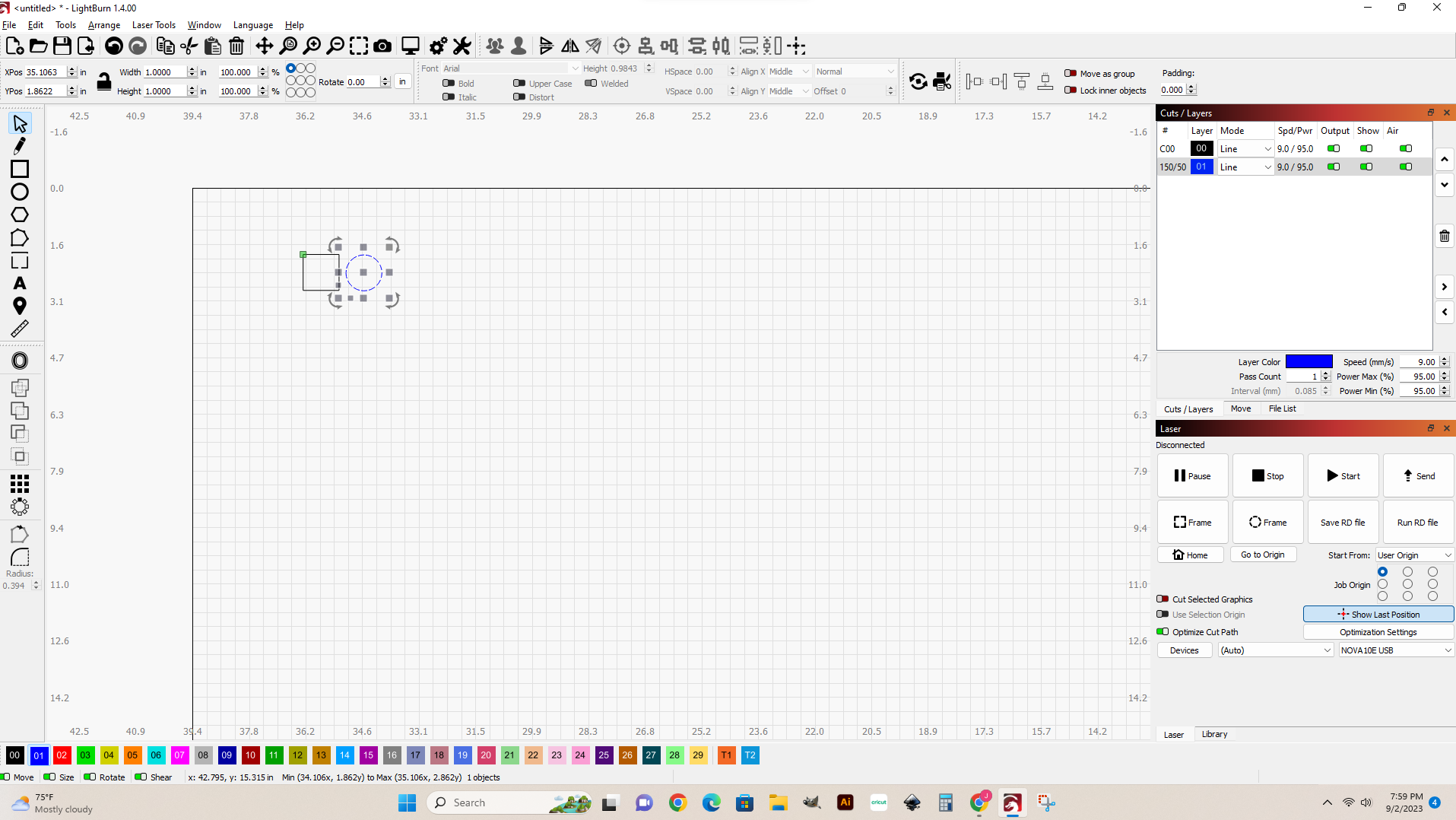
Task: Click the Save Project floppy icon
Action: (62, 46)
